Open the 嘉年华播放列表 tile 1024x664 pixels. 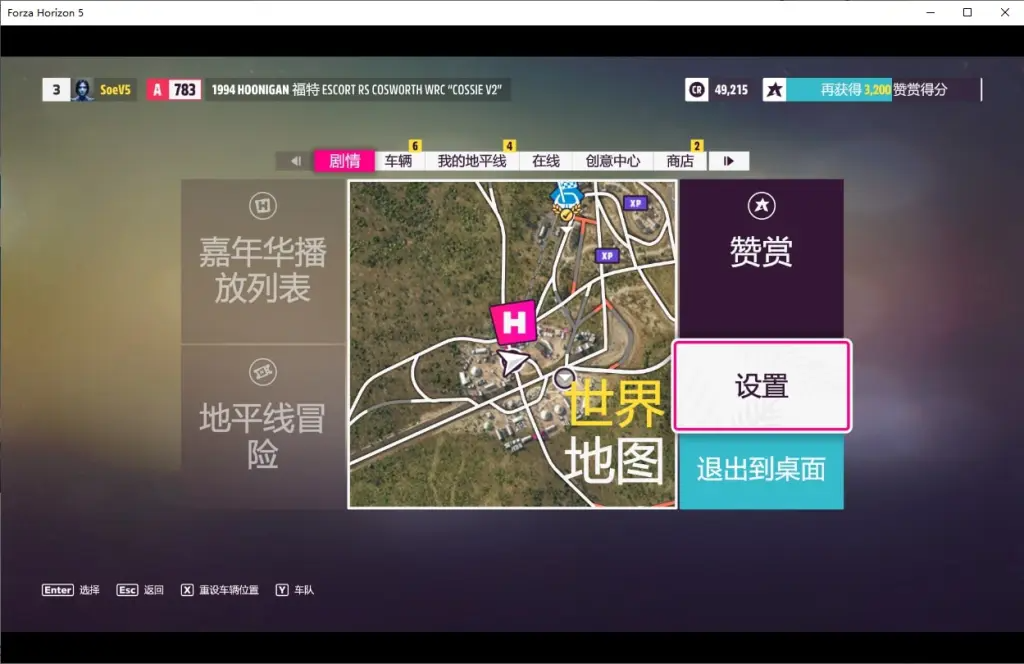(x=263, y=261)
